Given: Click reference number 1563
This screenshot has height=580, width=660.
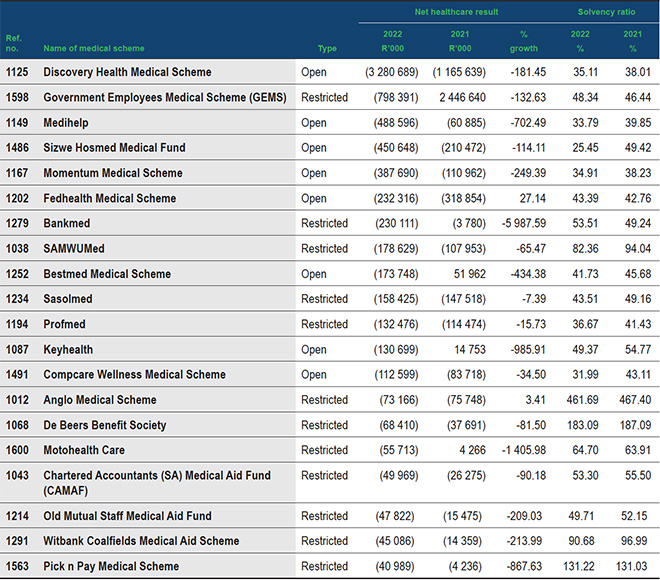Looking at the screenshot, I should point(17,566).
